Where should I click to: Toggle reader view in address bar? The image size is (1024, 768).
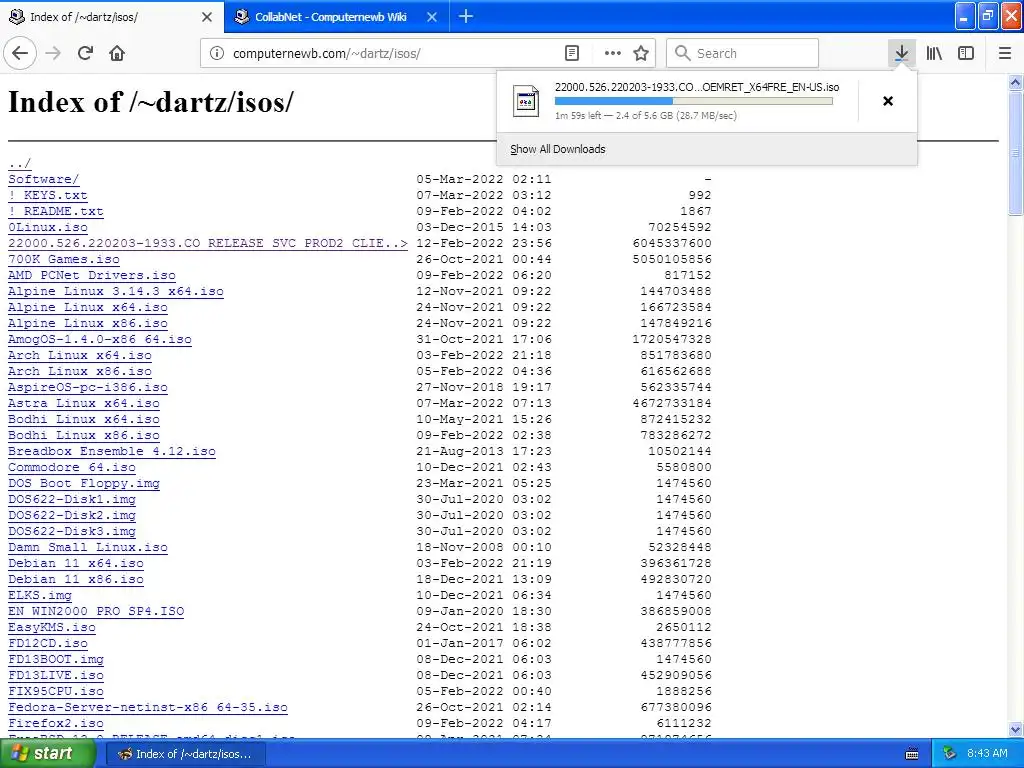[x=572, y=54]
